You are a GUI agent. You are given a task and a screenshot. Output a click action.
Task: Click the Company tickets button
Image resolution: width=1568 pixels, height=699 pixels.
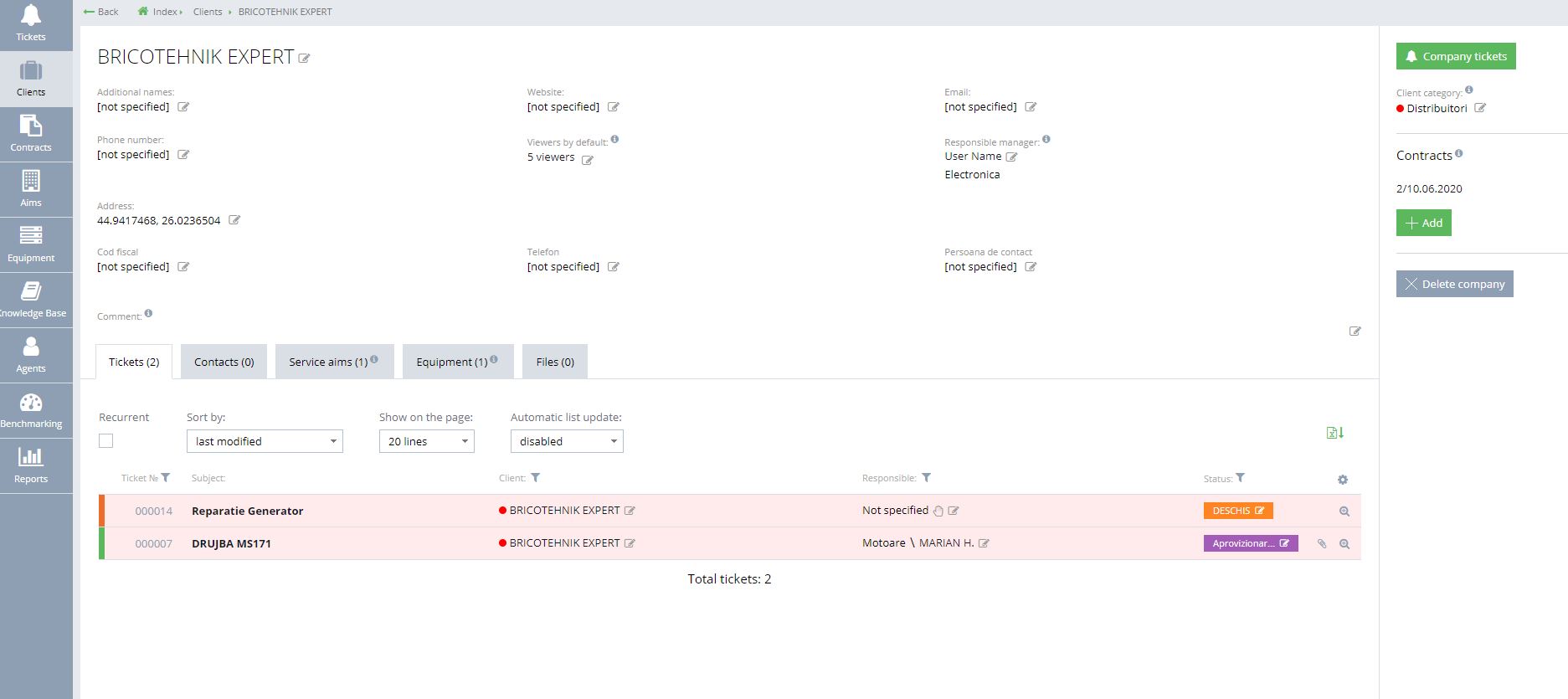tap(1455, 56)
